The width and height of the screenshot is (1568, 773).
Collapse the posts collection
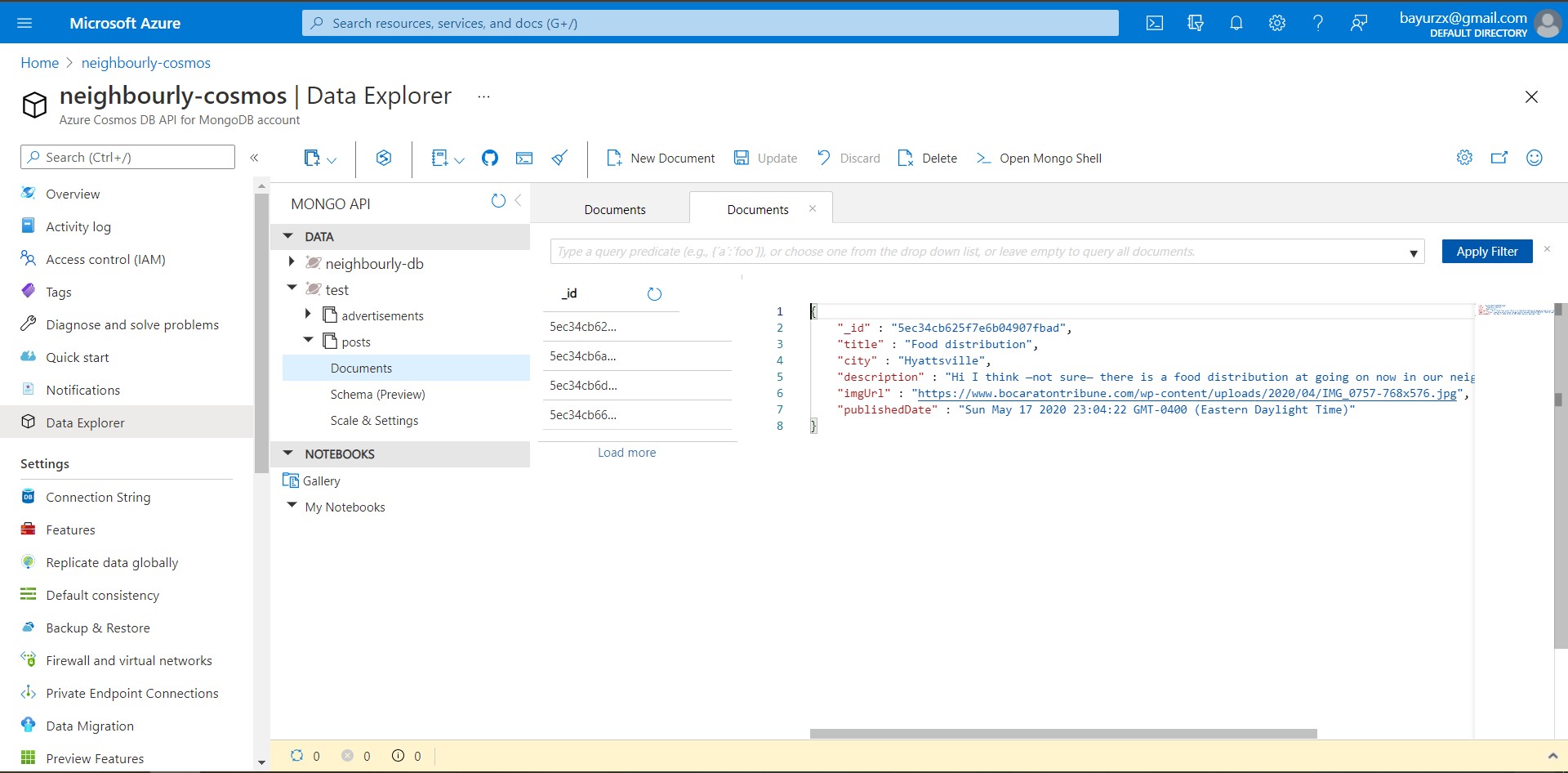(308, 340)
